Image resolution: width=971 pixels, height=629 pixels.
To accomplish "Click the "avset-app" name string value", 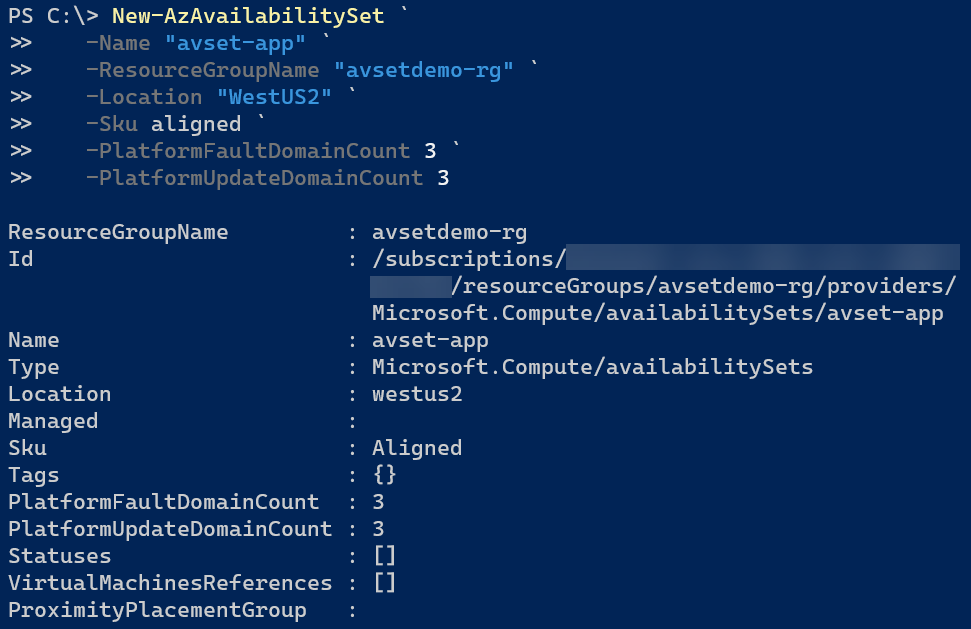I will (x=235, y=43).
